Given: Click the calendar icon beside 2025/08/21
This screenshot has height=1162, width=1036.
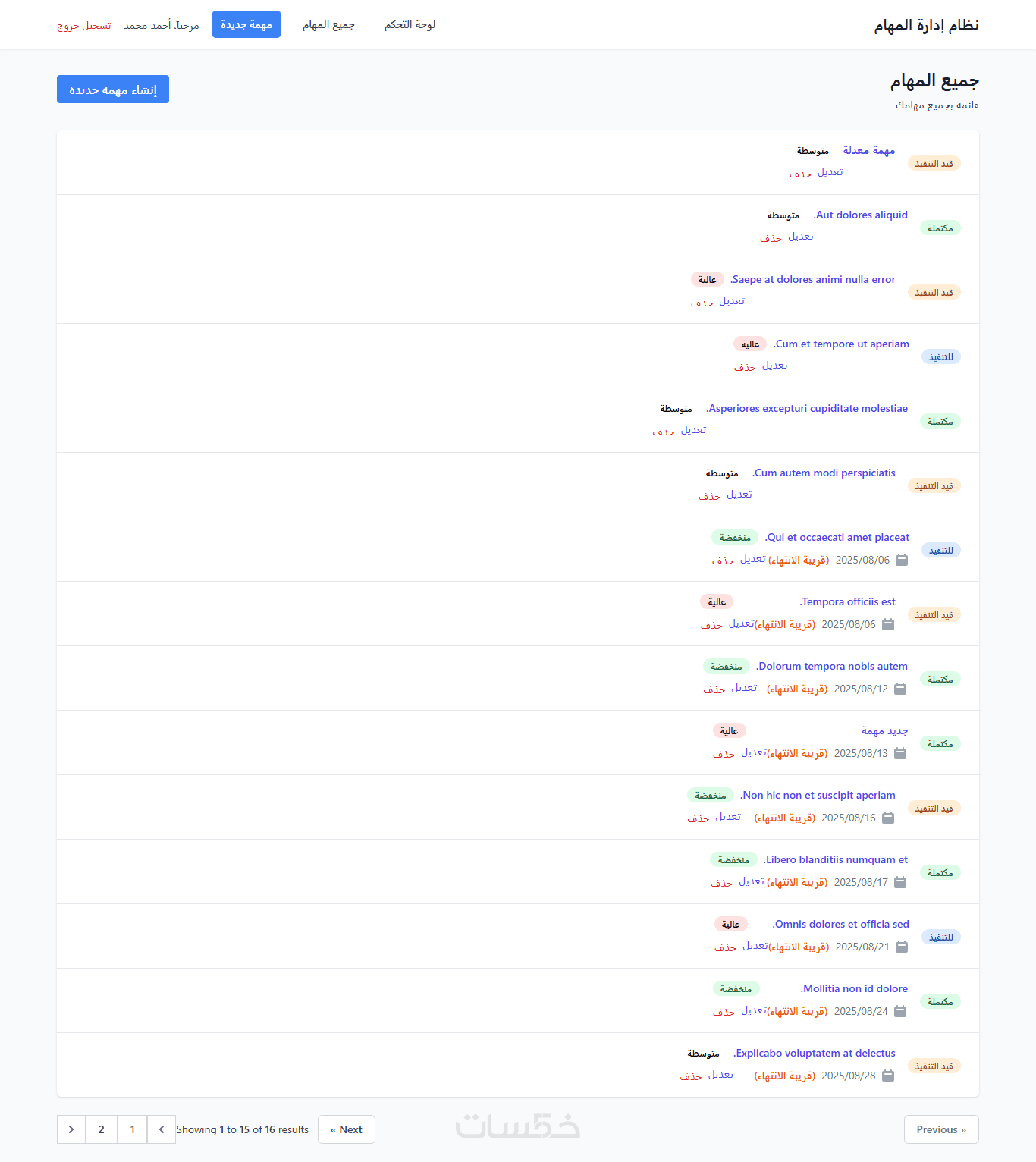Looking at the screenshot, I should click(x=902, y=947).
